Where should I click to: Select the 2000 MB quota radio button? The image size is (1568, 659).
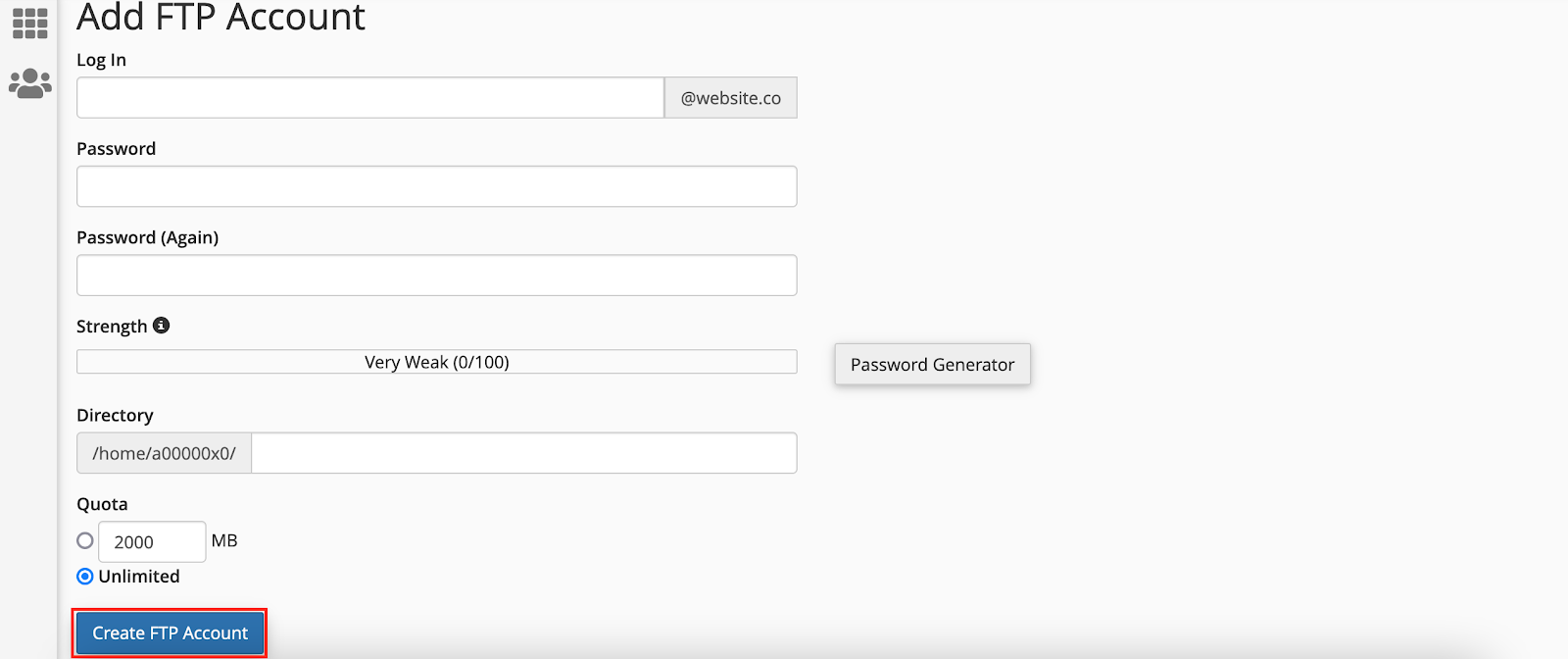(x=85, y=540)
